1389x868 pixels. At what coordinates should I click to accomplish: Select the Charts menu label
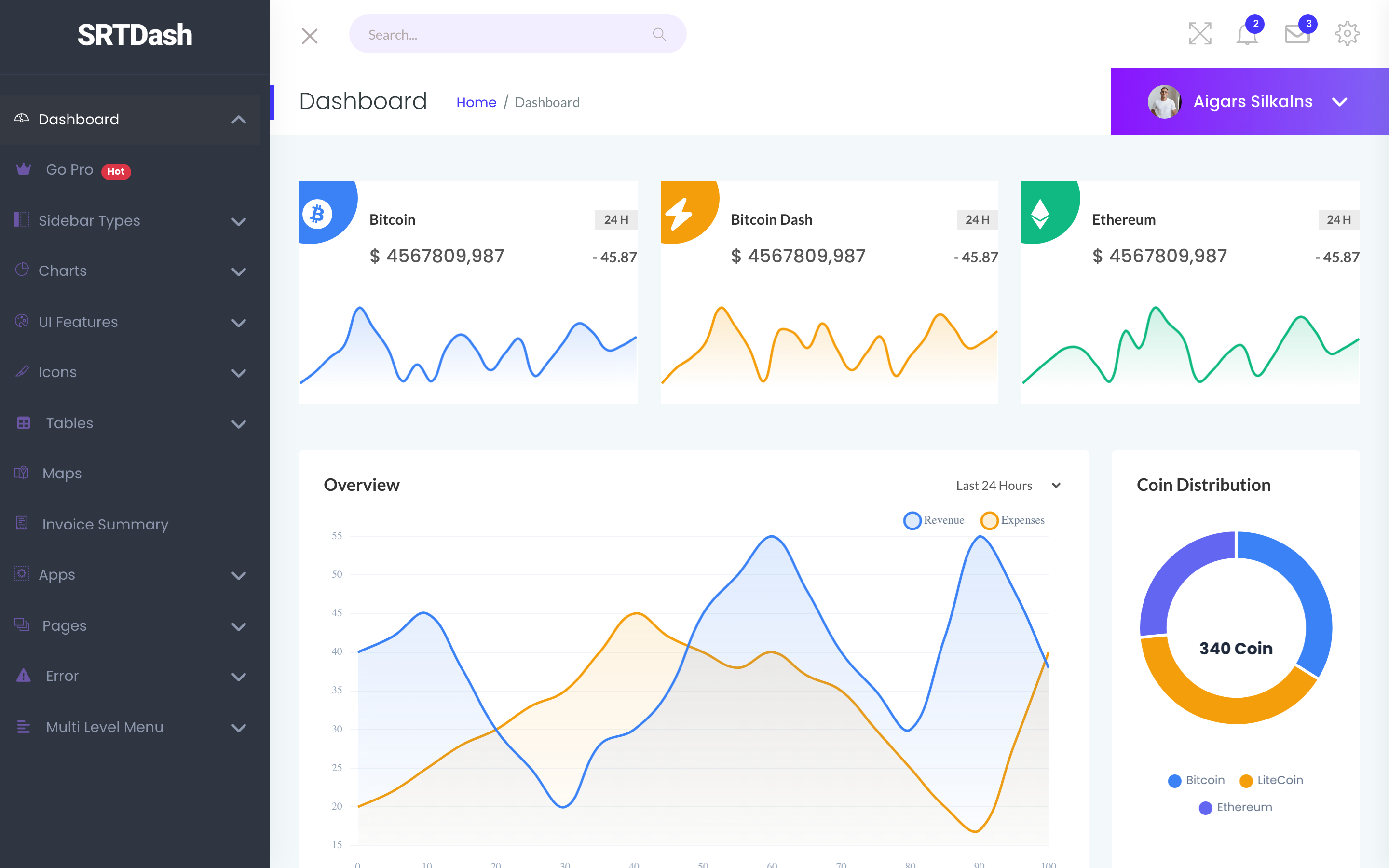point(63,271)
